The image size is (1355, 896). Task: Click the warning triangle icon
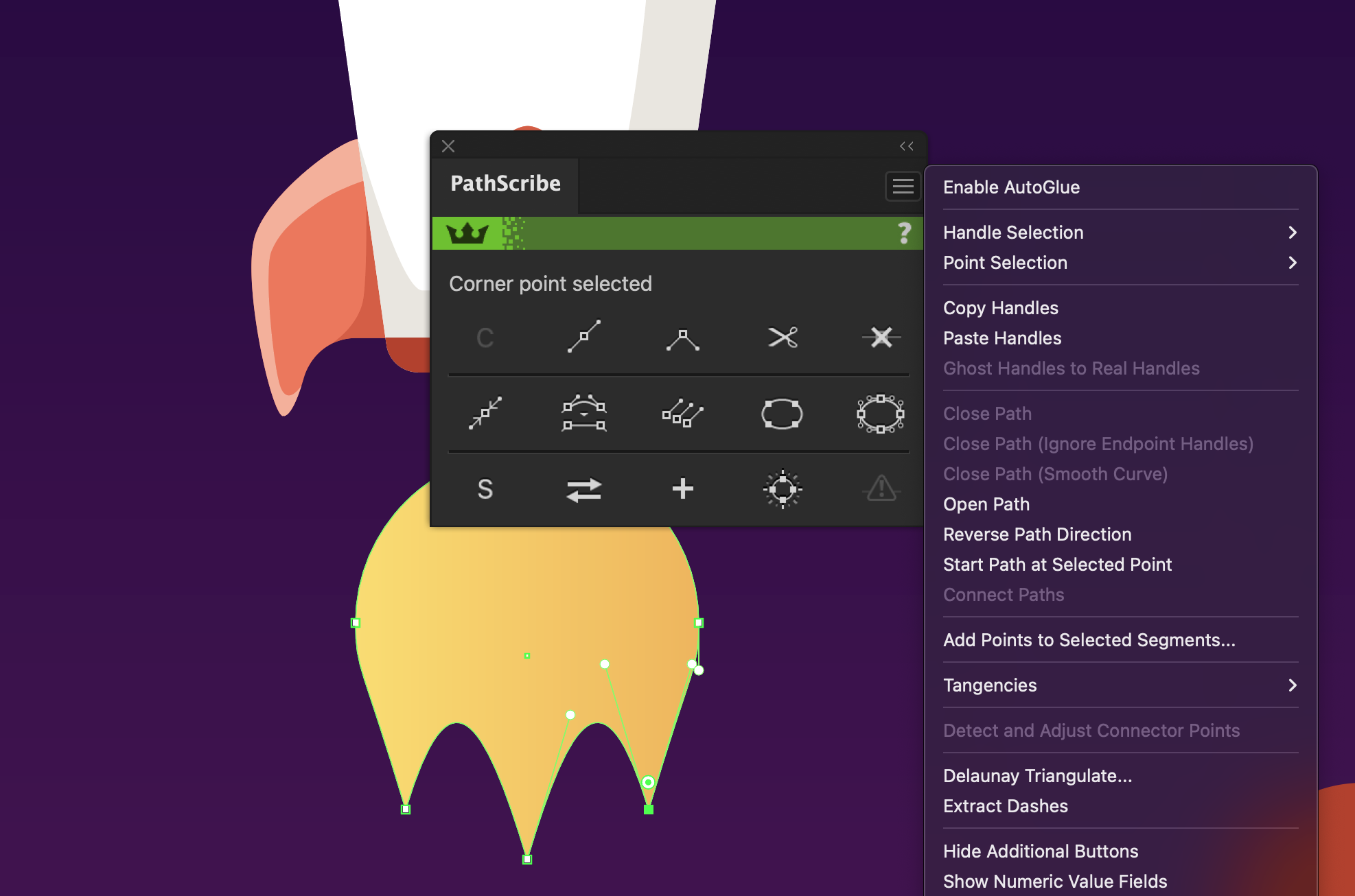[881, 488]
